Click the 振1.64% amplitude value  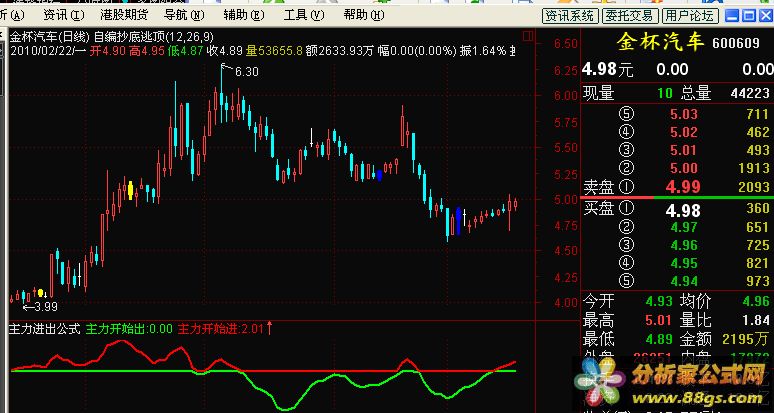pyautogui.click(x=483, y=50)
